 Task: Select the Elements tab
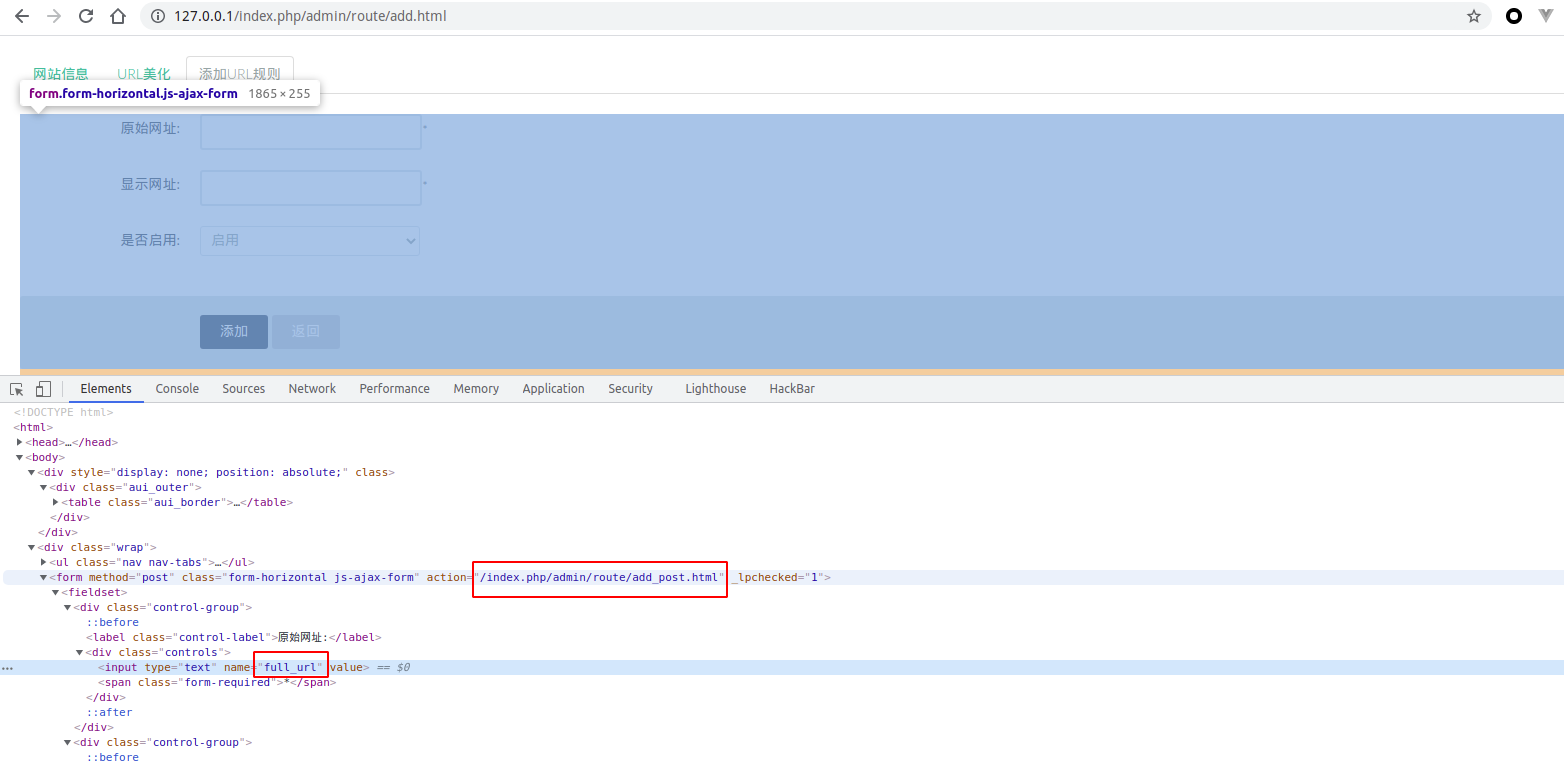point(106,389)
